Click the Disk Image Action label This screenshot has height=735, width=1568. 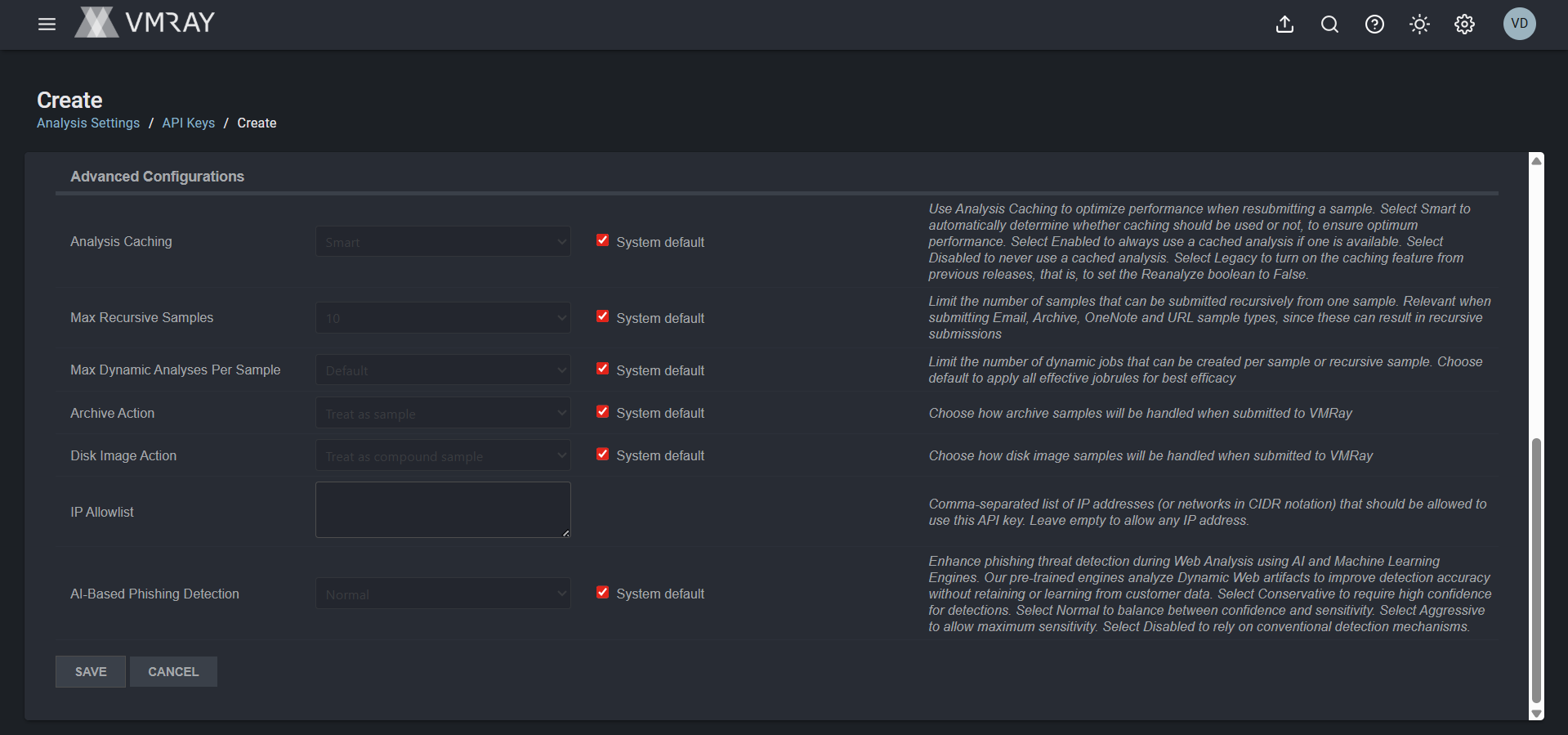[123, 455]
